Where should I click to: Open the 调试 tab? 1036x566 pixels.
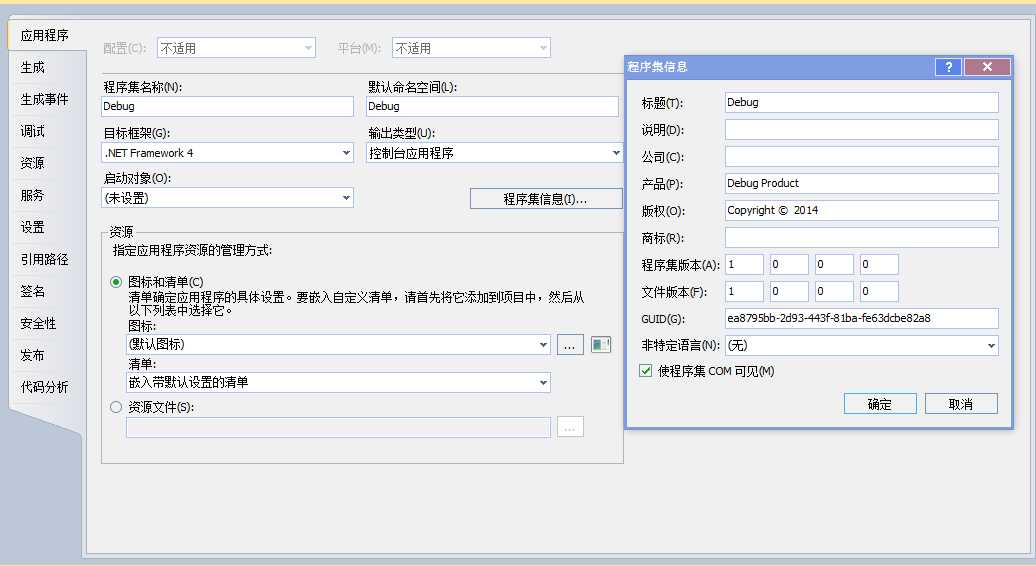point(32,131)
